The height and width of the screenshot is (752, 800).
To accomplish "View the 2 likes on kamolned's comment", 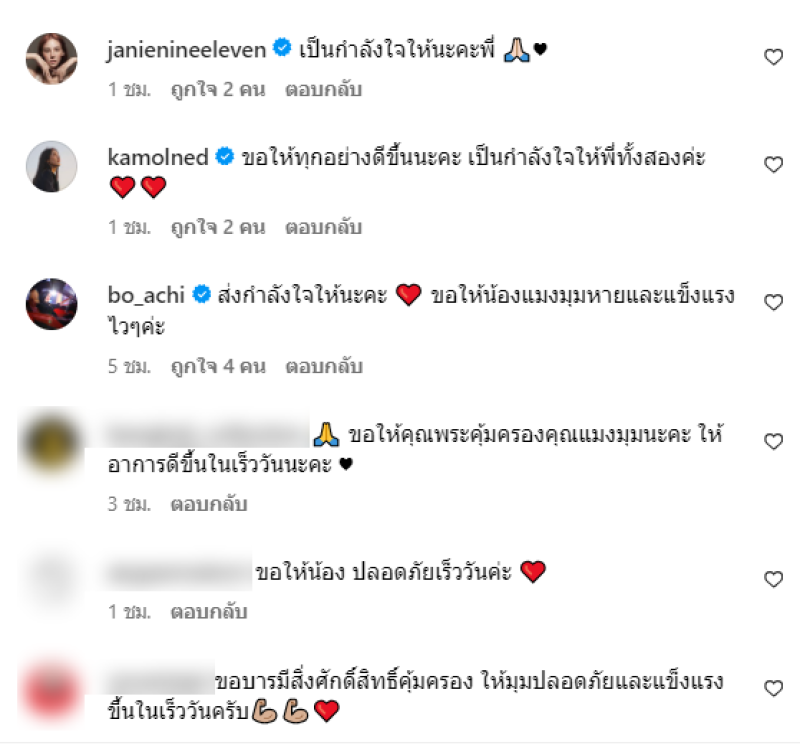I will coord(218,228).
